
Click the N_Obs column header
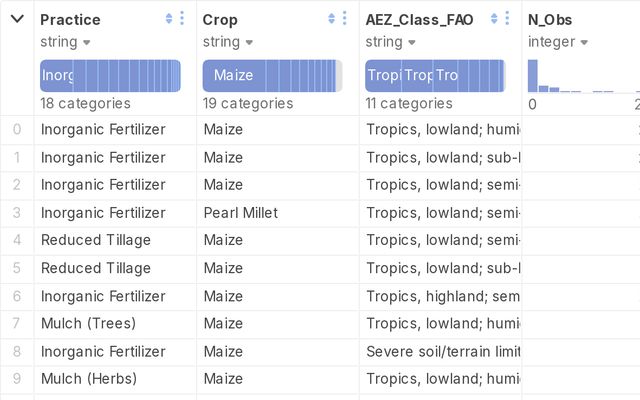click(x=550, y=20)
